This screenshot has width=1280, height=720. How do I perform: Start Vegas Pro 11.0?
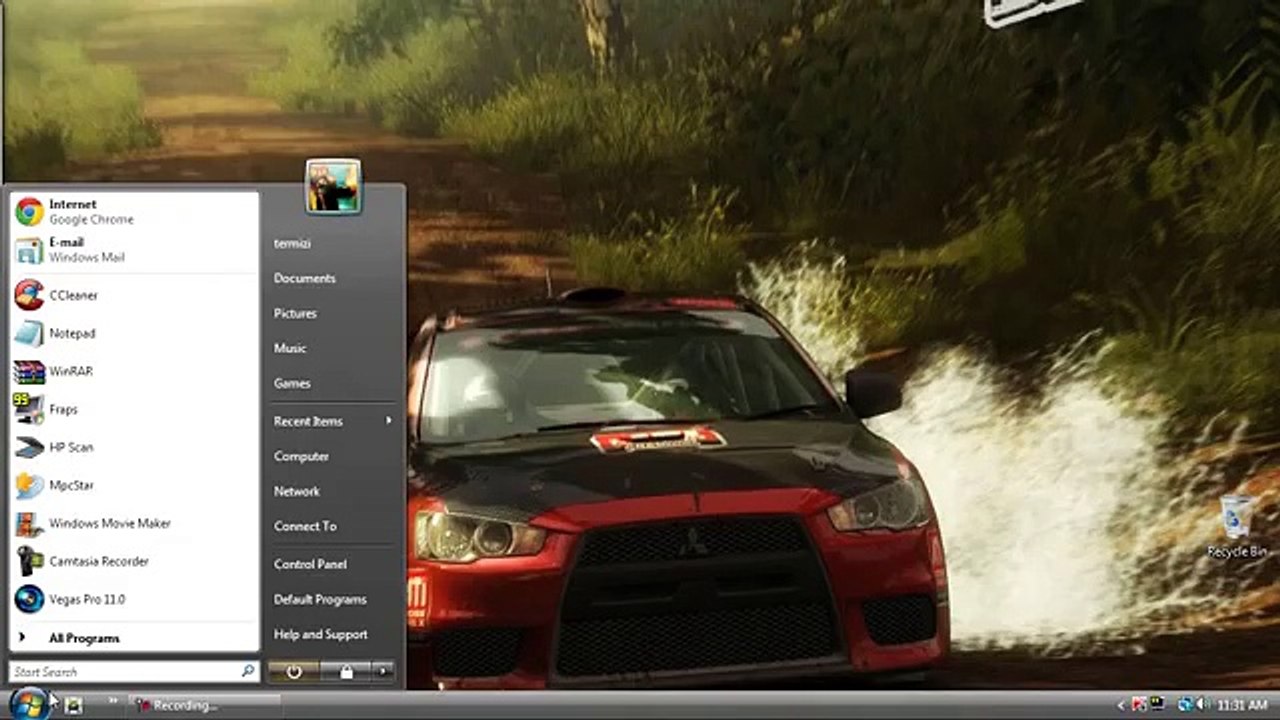point(133,599)
